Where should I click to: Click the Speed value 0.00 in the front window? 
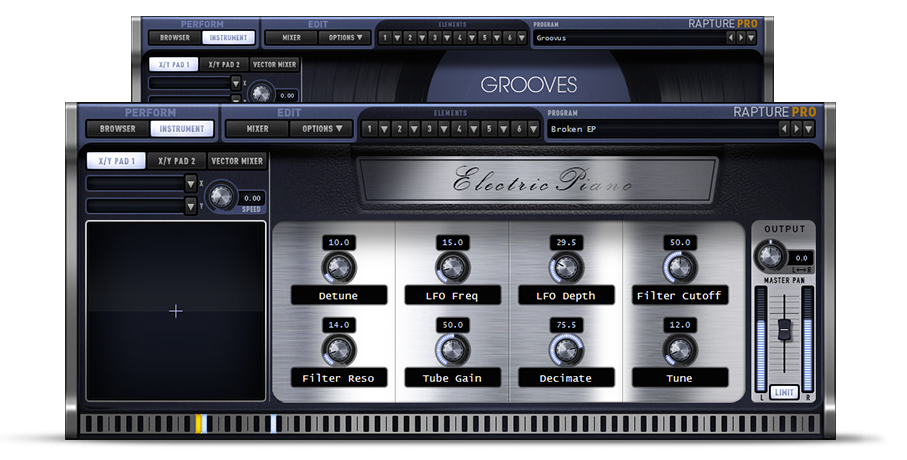[x=252, y=198]
